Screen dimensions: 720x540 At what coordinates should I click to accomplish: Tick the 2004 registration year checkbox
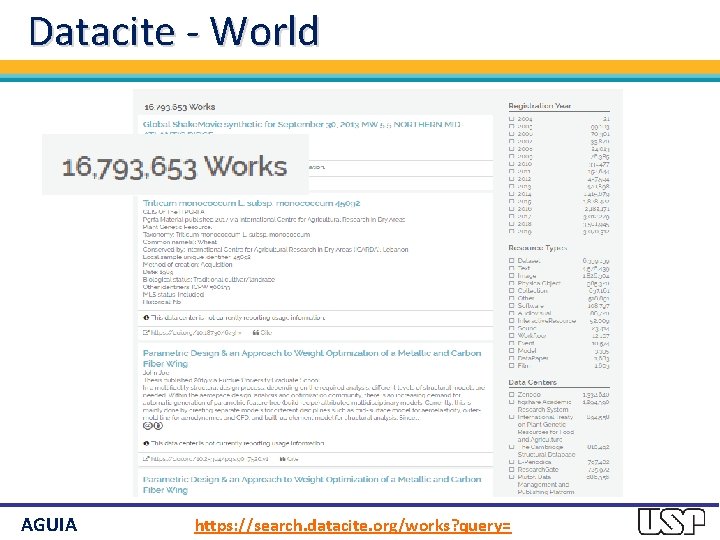pyautogui.click(x=512, y=118)
